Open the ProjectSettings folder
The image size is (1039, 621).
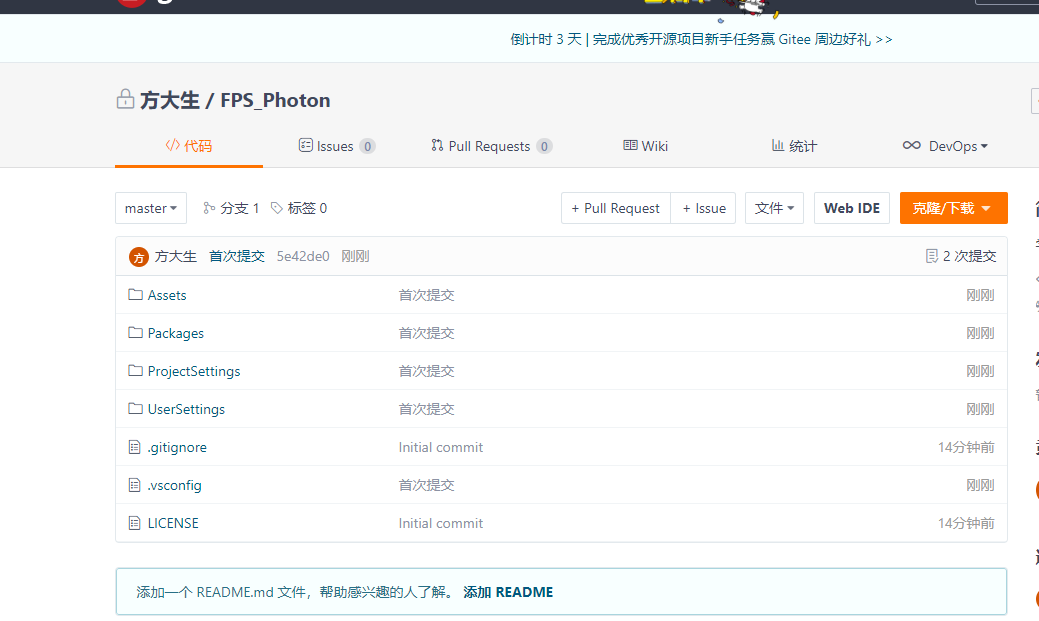[x=194, y=371]
